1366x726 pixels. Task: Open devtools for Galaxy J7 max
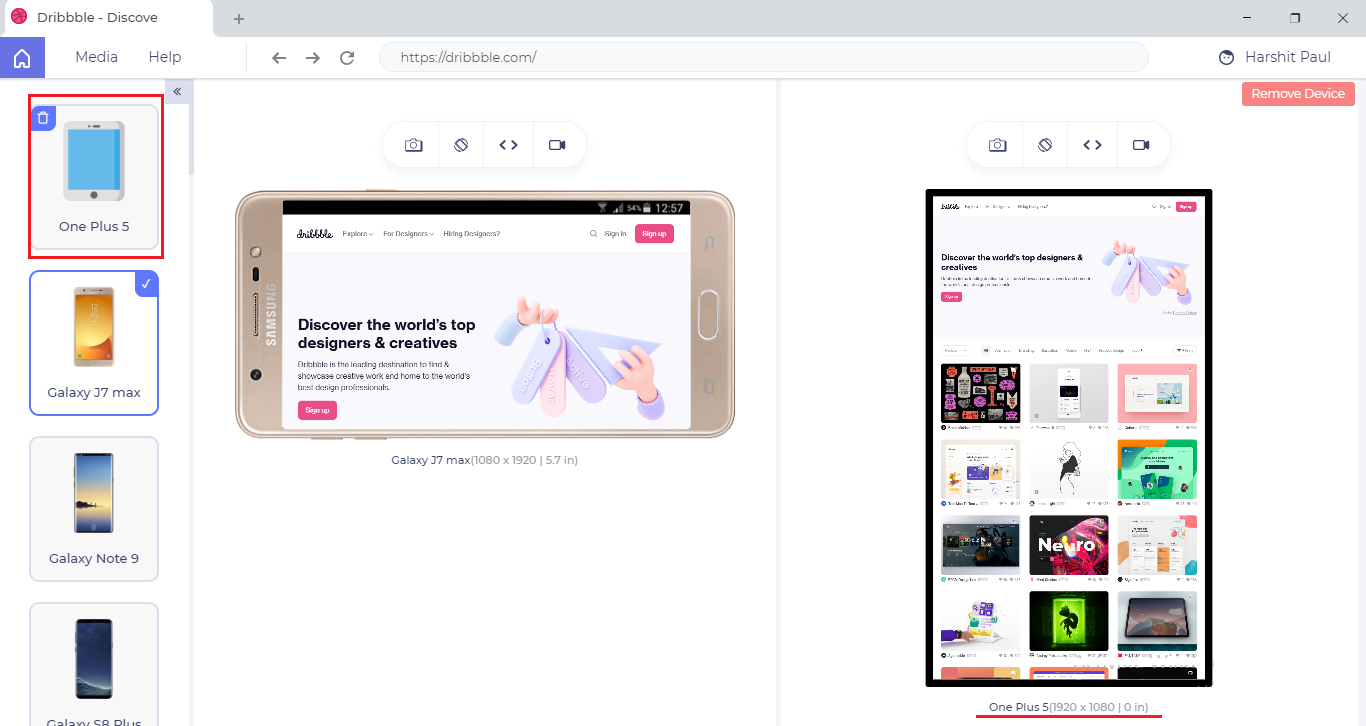(508, 145)
